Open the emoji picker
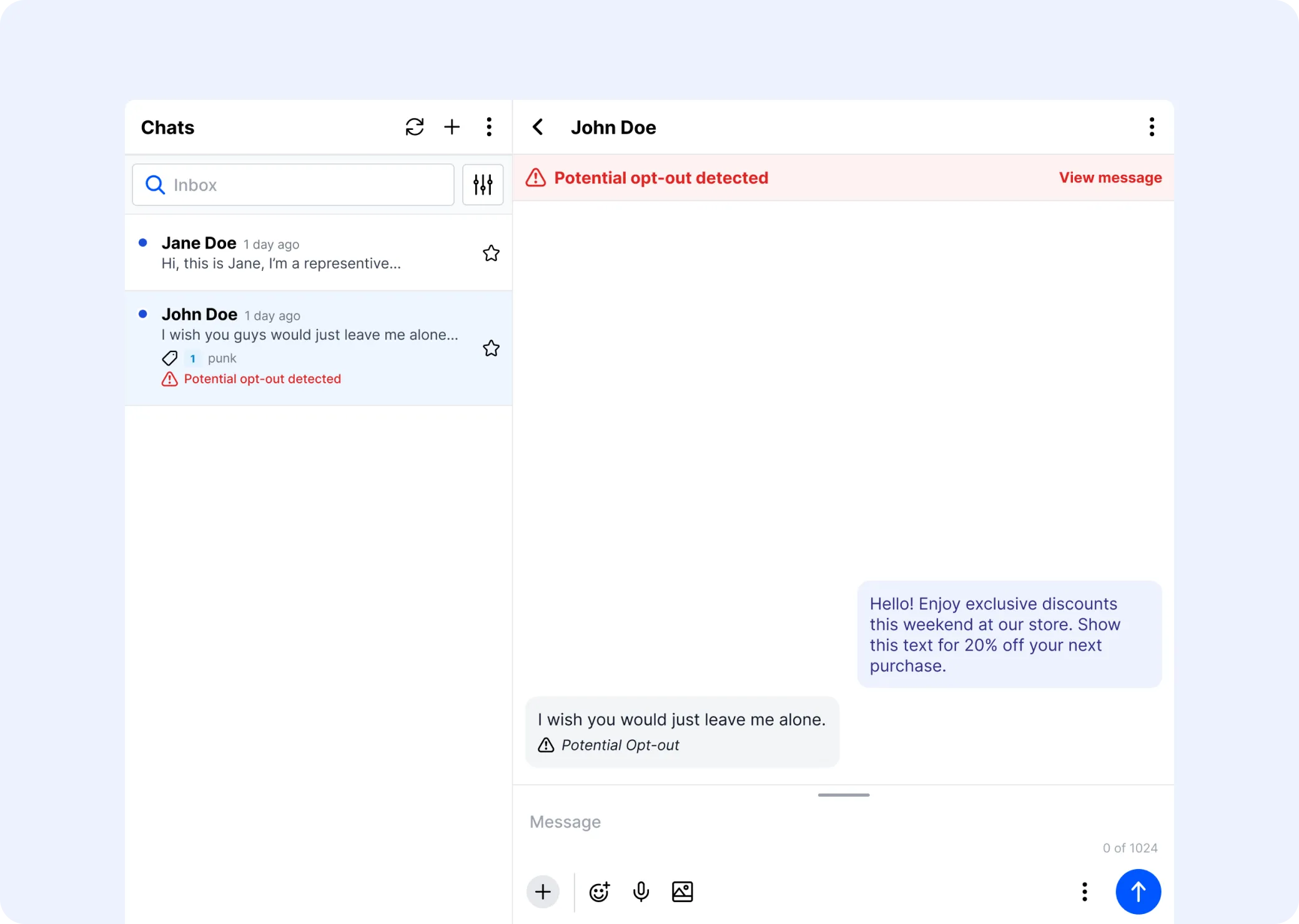The image size is (1299, 924). pos(600,892)
